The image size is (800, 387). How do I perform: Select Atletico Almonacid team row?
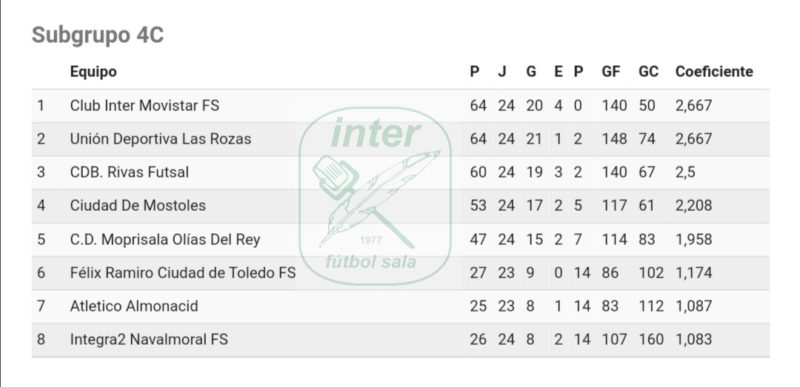tap(401, 306)
